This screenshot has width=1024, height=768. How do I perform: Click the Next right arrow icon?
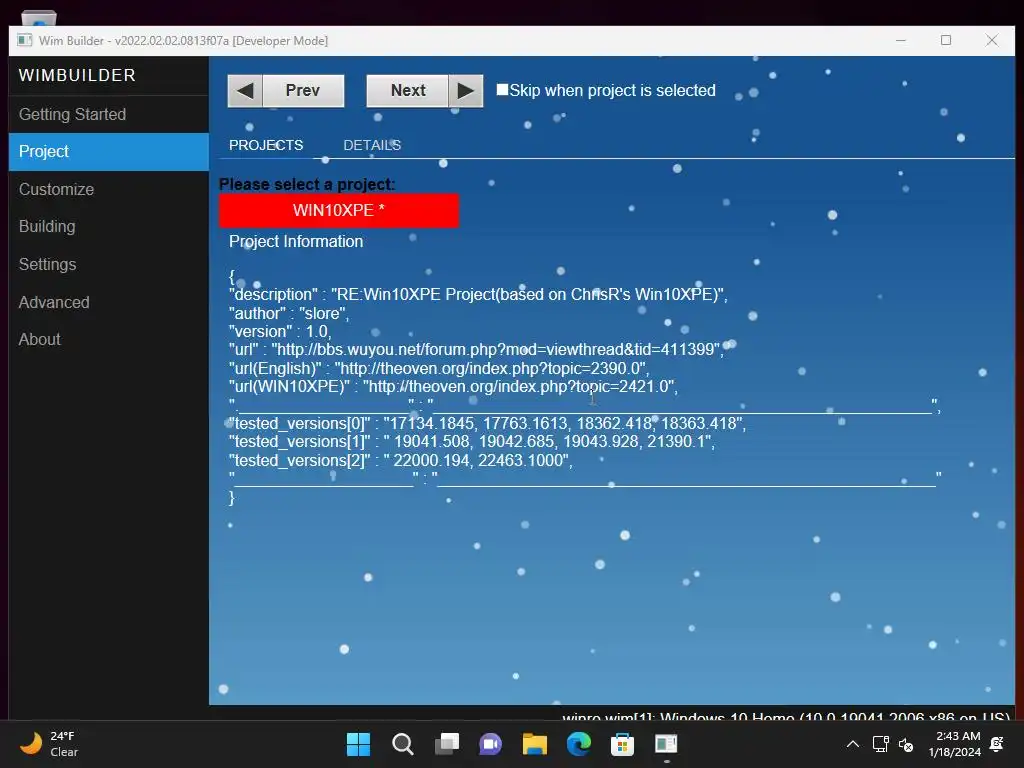pos(466,91)
